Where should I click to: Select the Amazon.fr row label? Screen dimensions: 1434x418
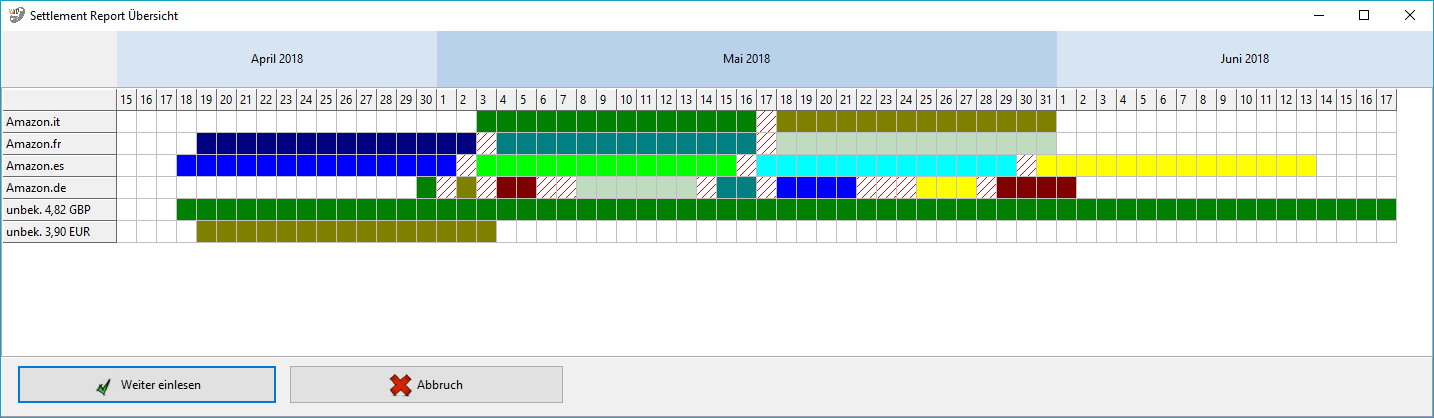click(x=60, y=143)
